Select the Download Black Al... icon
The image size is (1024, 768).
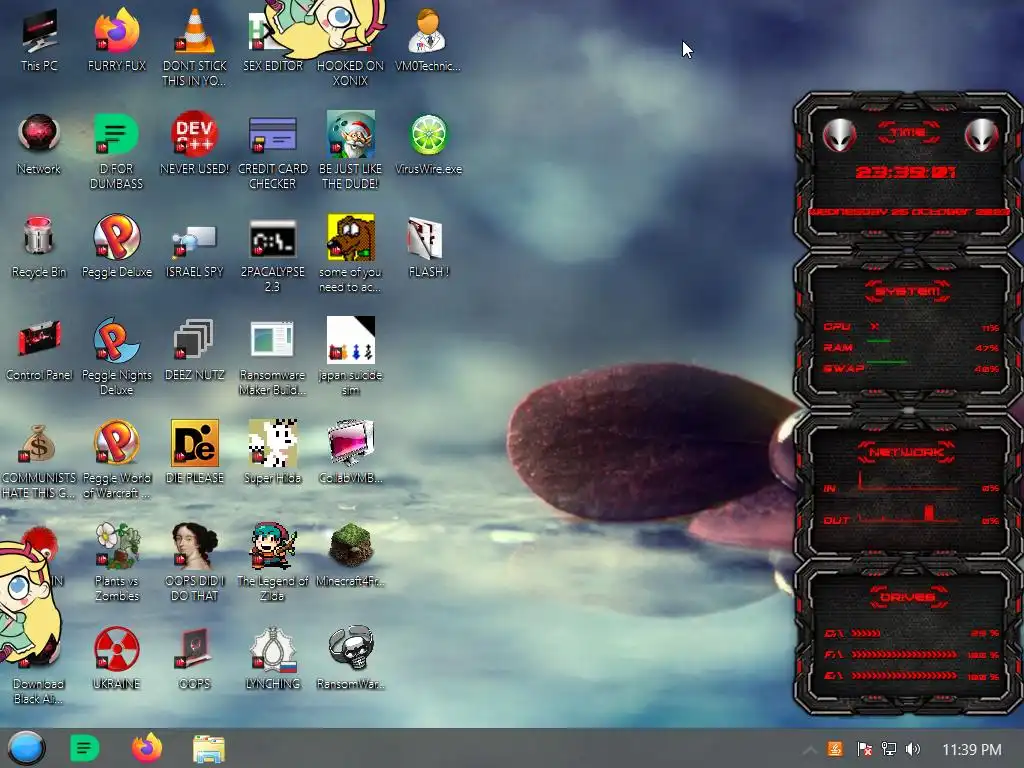tap(39, 691)
